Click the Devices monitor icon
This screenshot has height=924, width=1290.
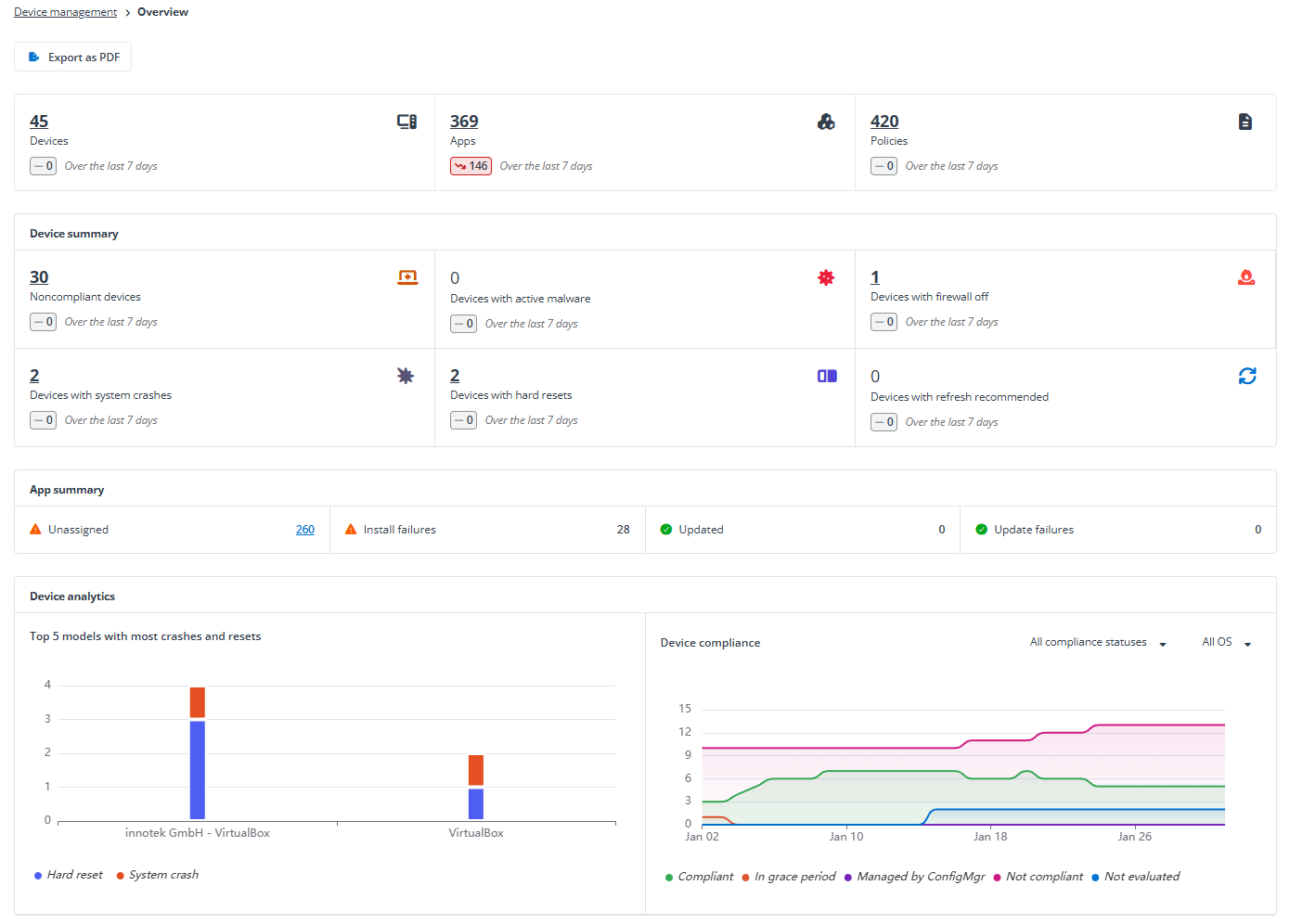pyautogui.click(x=406, y=122)
